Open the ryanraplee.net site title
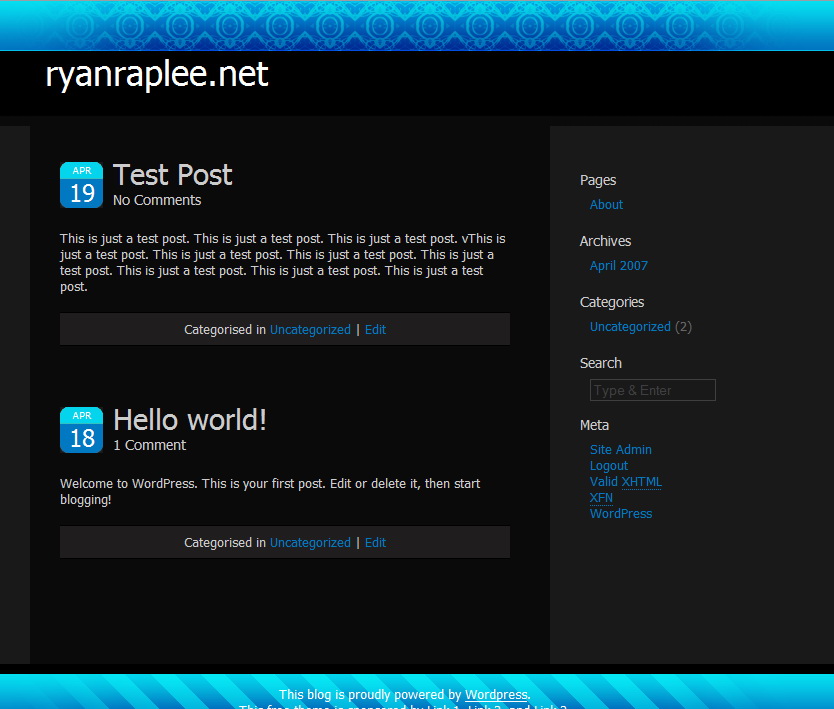834x709 pixels. pos(157,75)
